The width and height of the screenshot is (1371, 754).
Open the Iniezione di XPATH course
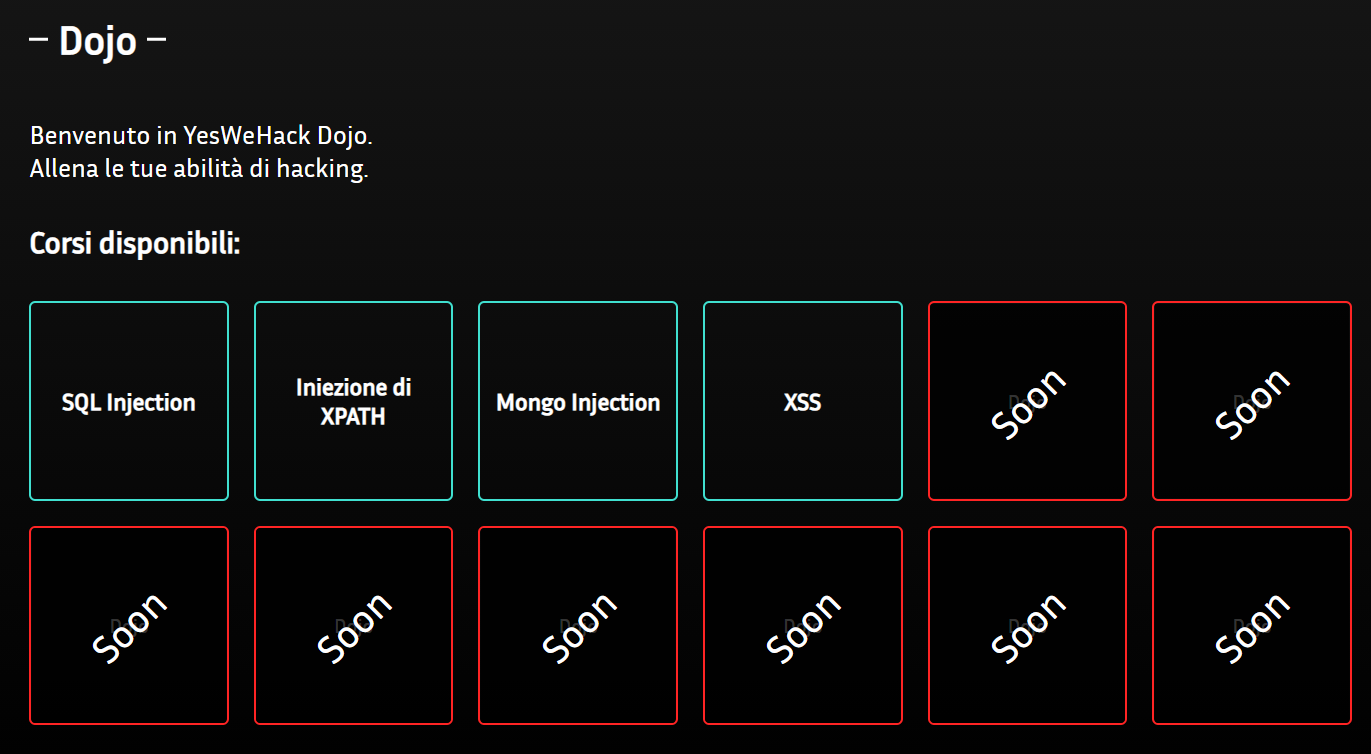click(353, 401)
